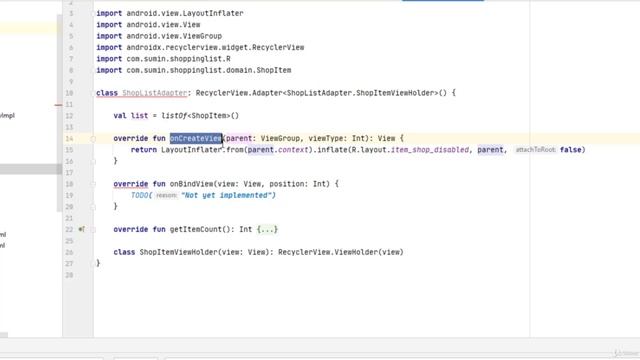Click RecyclerView.ViewHolder(view) on line 26
This screenshot has width=640, height=360.
[x=341, y=252]
